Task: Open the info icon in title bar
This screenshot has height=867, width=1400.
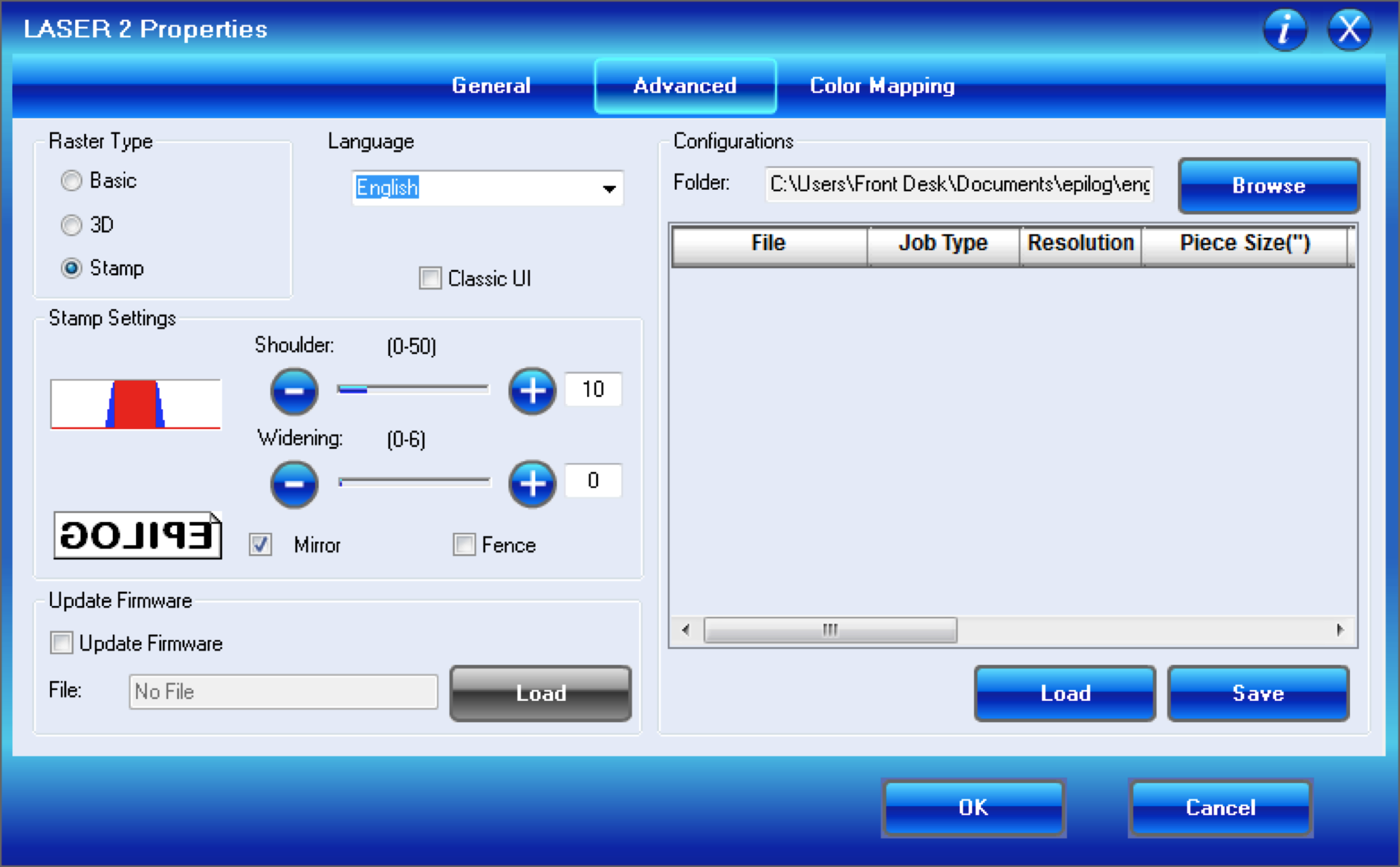Action: (x=1284, y=30)
